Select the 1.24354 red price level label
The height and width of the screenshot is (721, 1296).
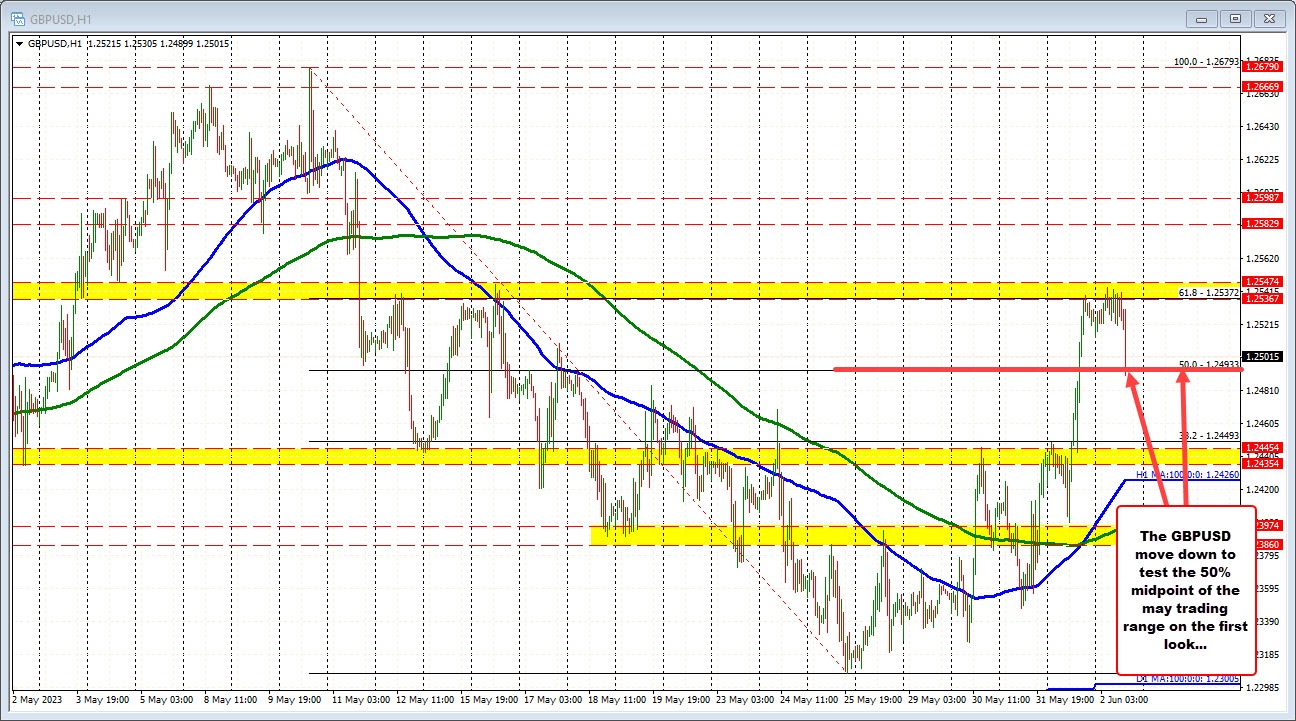(x=1262, y=464)
